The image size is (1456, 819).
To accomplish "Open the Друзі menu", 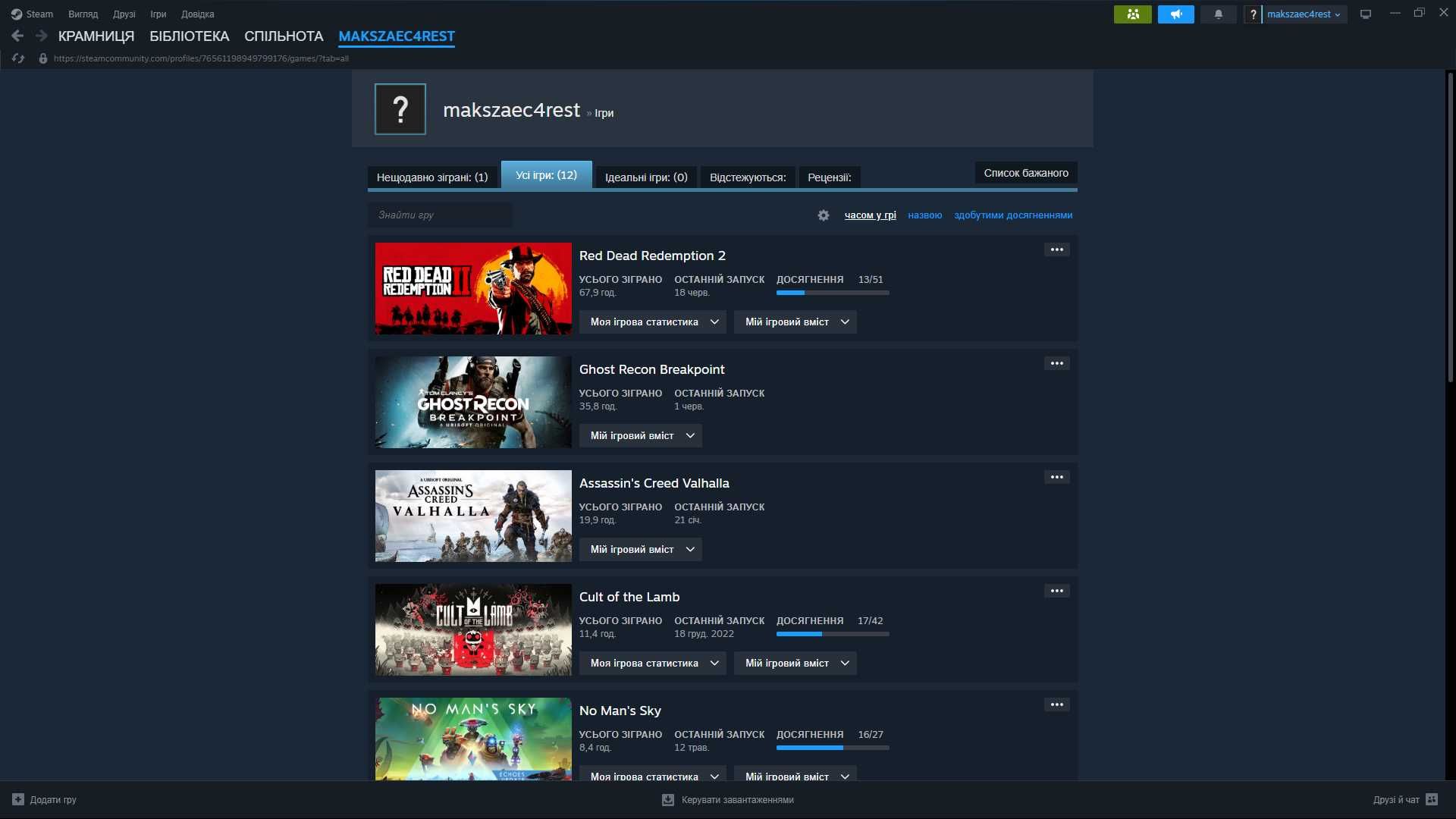I will pyautogui.click(x=124, y=14).
